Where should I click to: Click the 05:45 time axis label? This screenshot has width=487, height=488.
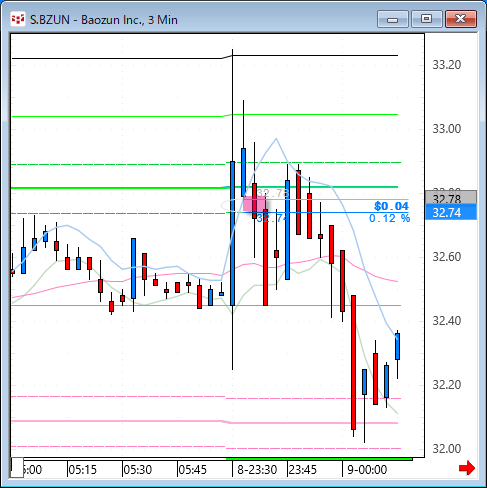(193, 470)
